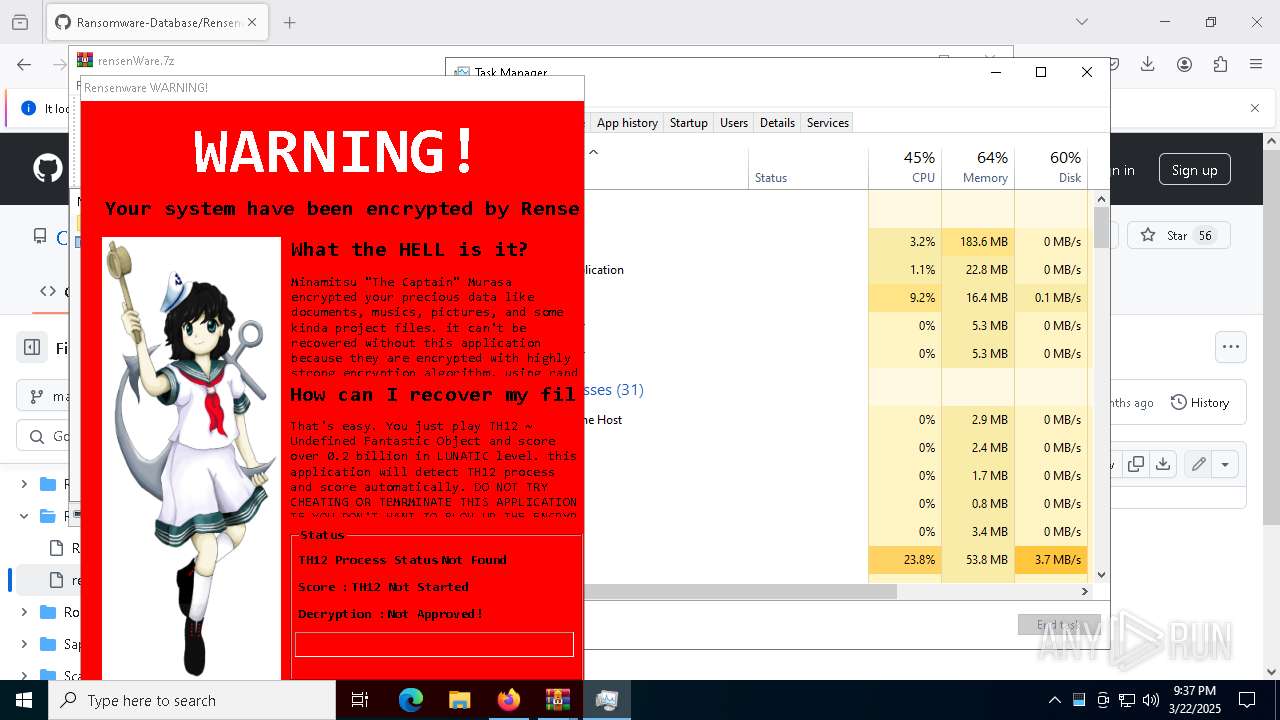Click 3.7 MB/s disk cell
The width and height of the screenshot is (1280, 720).
click(1051, 560)
